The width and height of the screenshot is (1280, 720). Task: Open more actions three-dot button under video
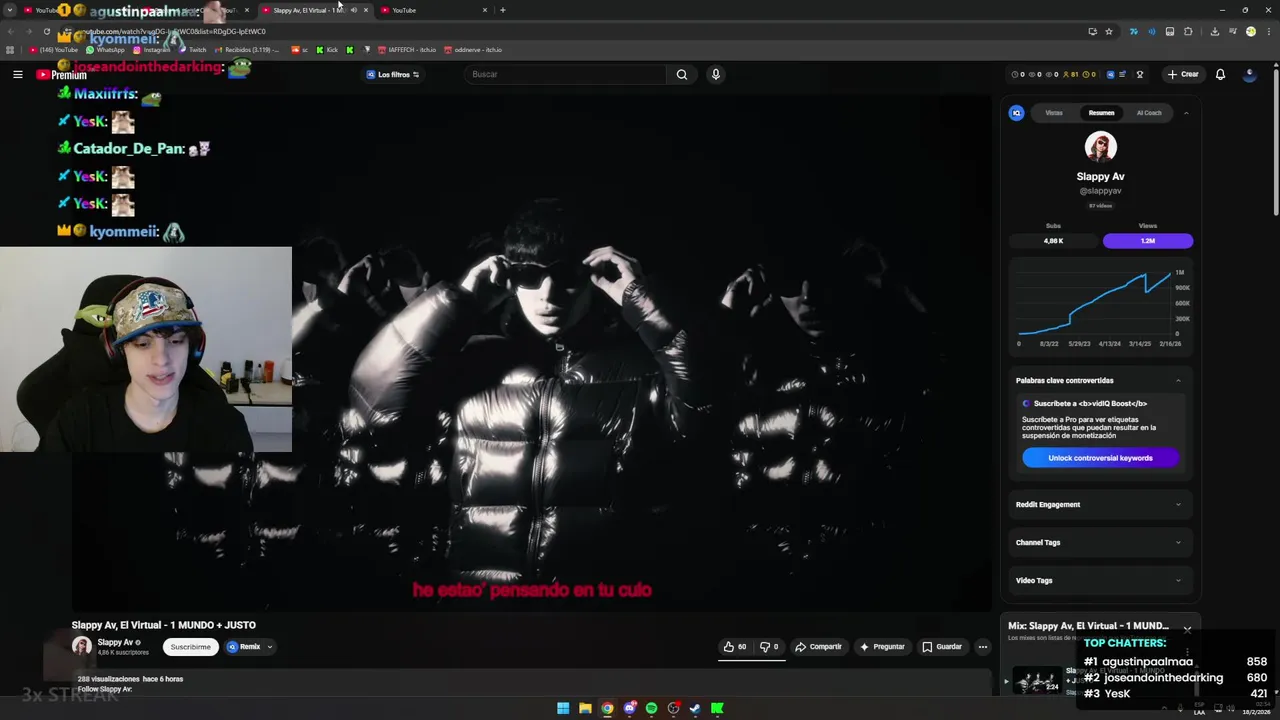[x=982, y=647]
